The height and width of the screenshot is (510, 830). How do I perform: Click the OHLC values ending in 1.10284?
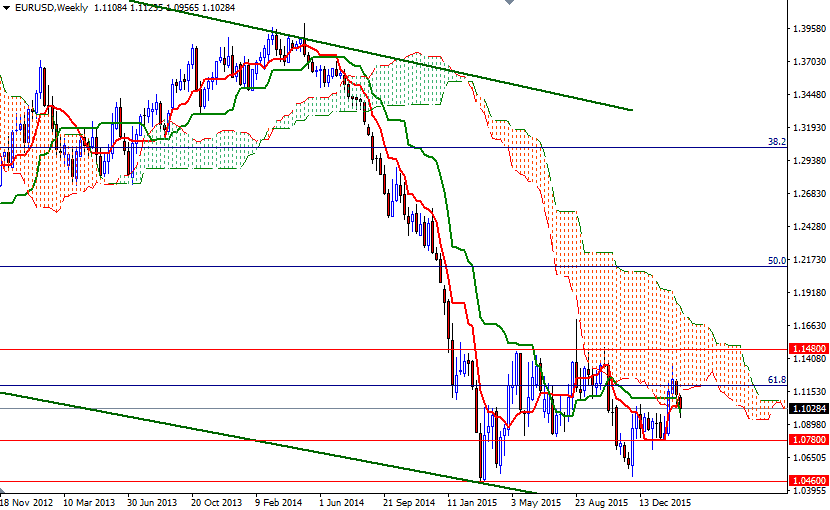click(x=165, y=7)
